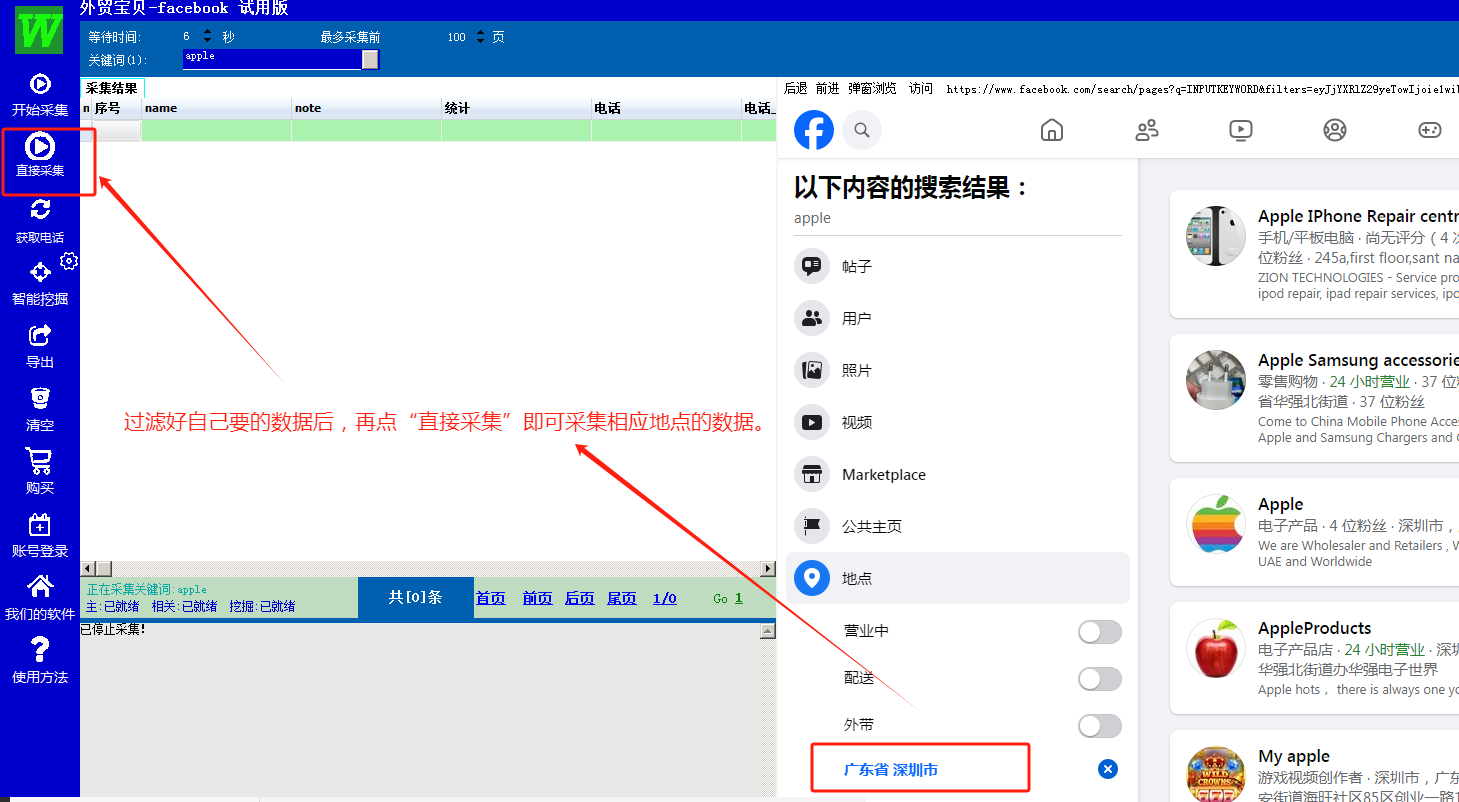
Task: Adjust the 最多采集前 pages stepper
Action: (x=480, y=36)
